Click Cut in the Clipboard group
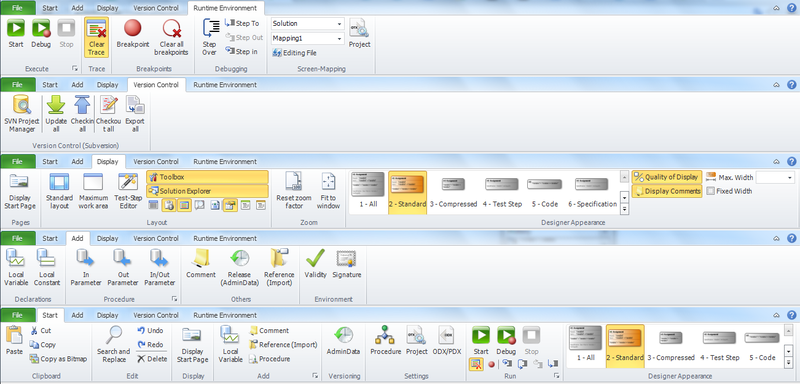 point(41,330)
